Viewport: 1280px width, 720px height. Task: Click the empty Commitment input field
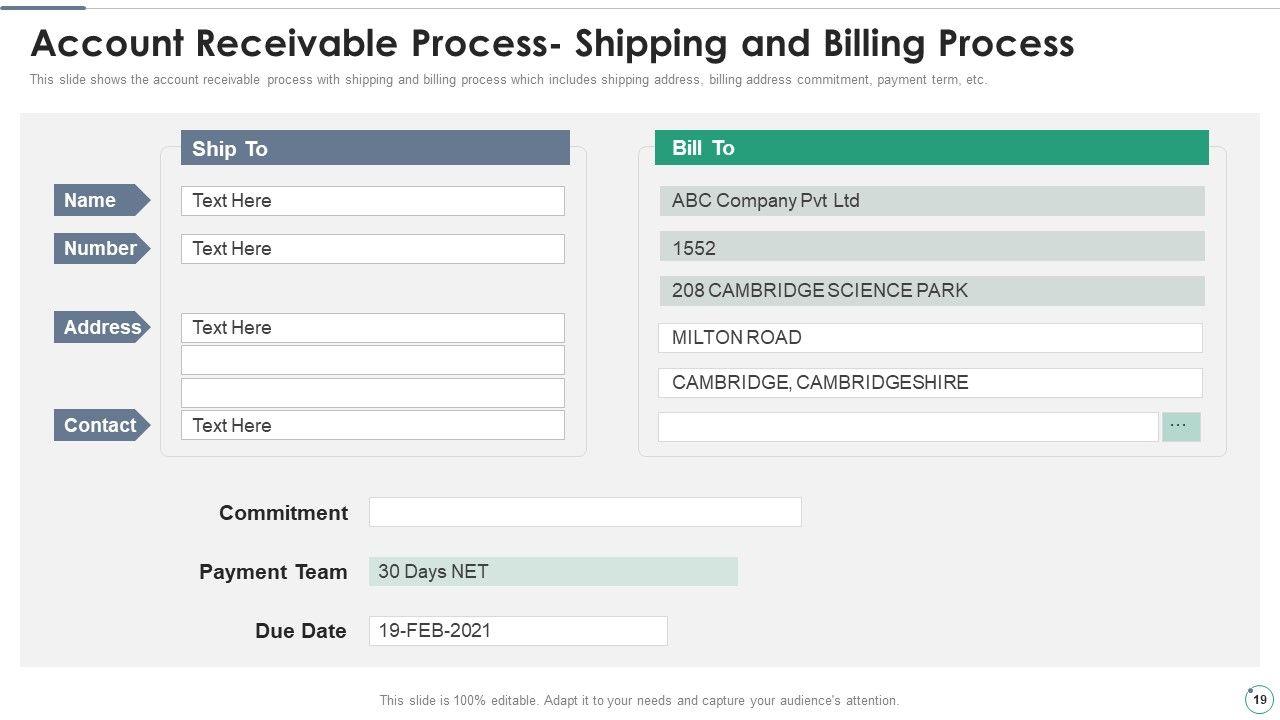pyautogui.click(x=585, y=512)
